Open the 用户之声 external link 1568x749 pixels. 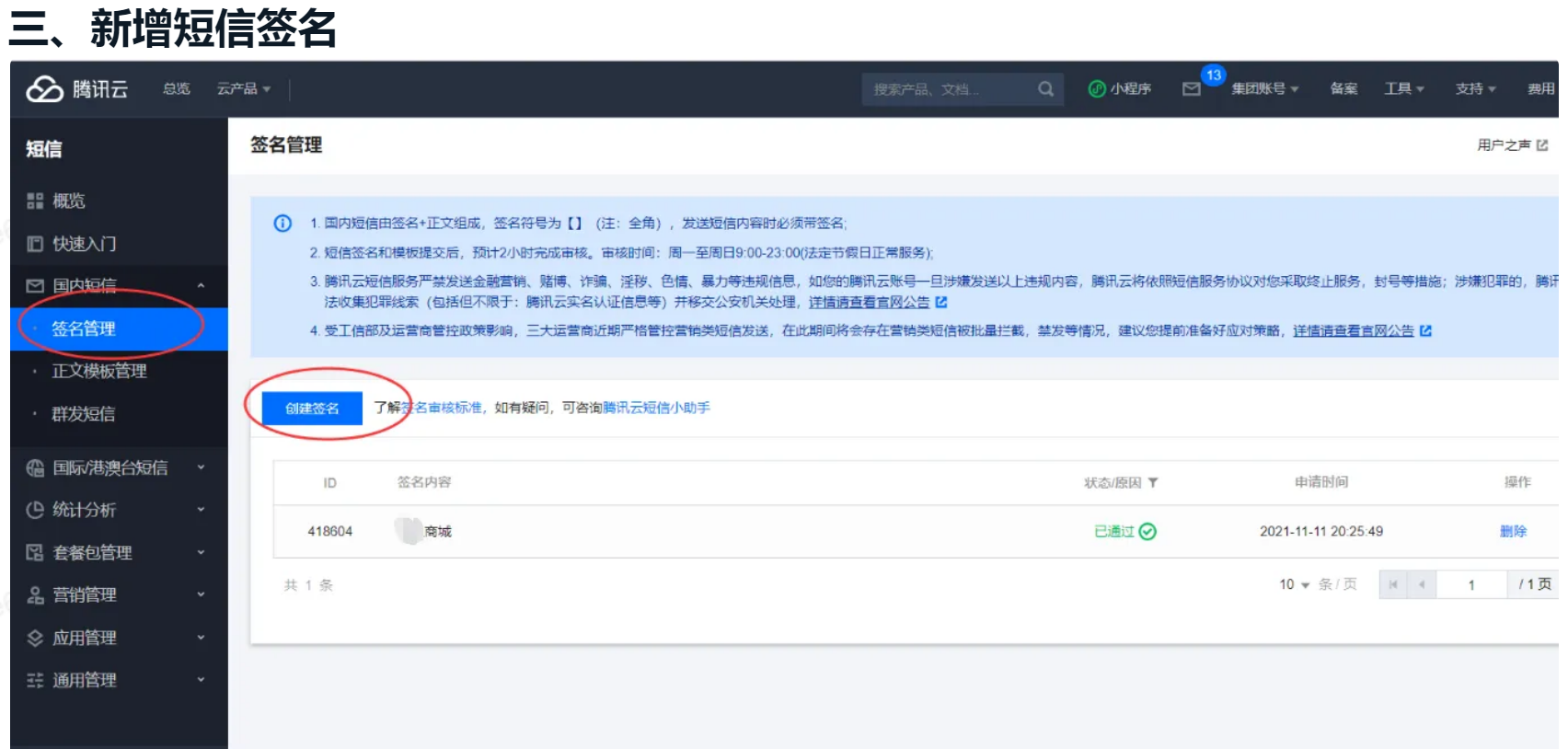tap(1513, 145)
